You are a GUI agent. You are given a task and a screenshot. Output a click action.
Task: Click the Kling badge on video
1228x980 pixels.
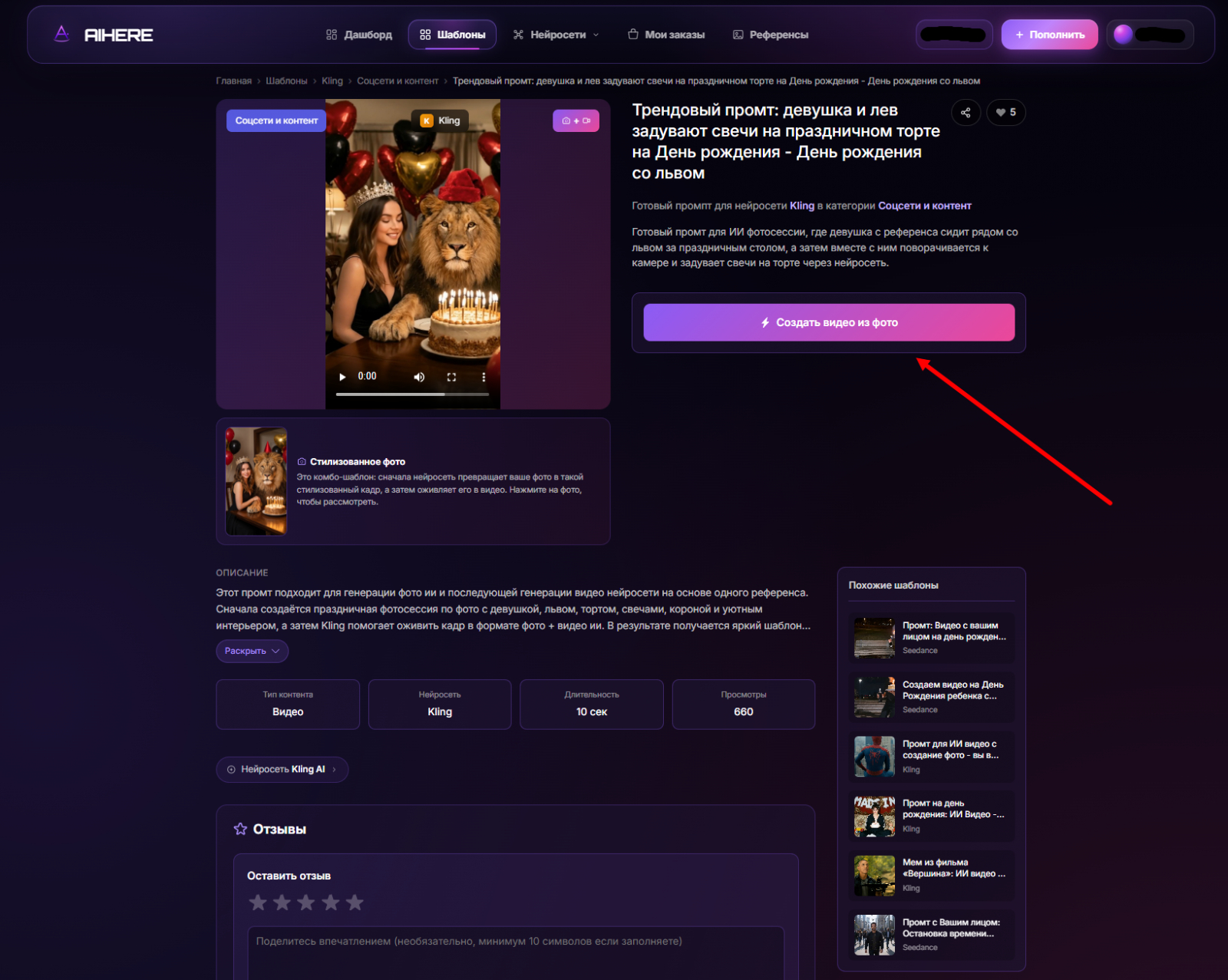pos(441,120)
